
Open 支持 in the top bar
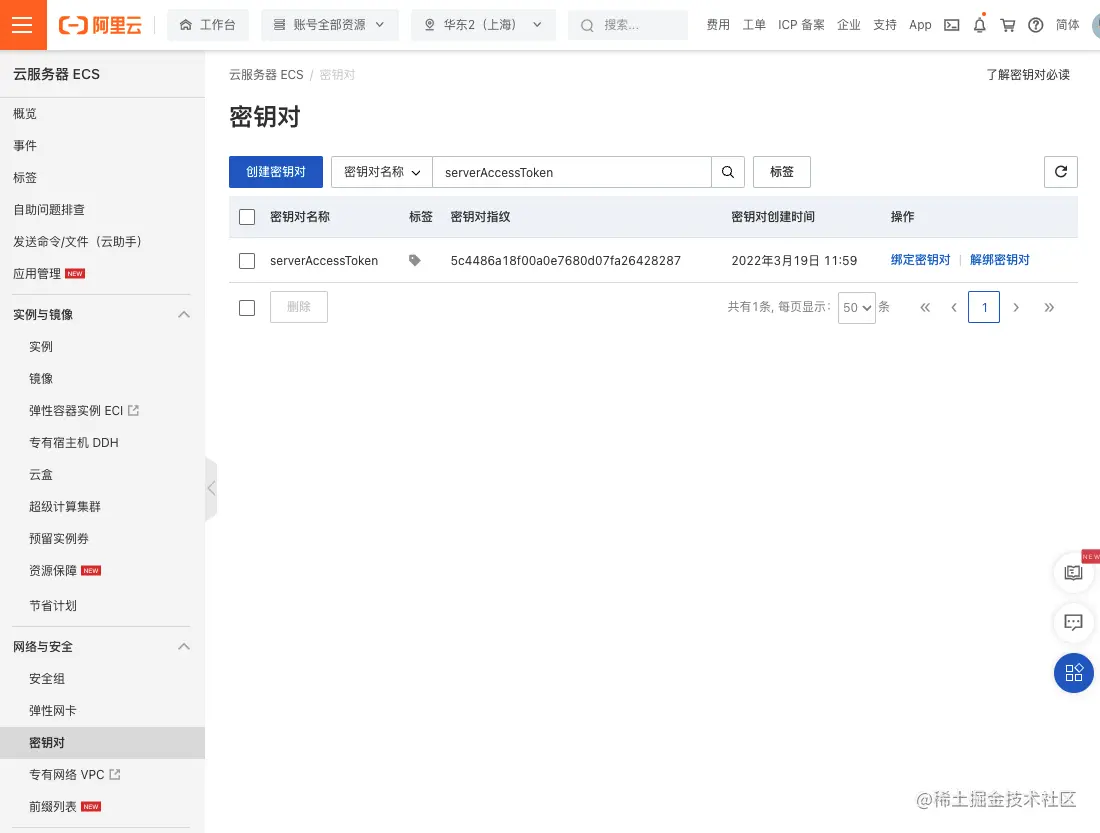coord(885,25)
